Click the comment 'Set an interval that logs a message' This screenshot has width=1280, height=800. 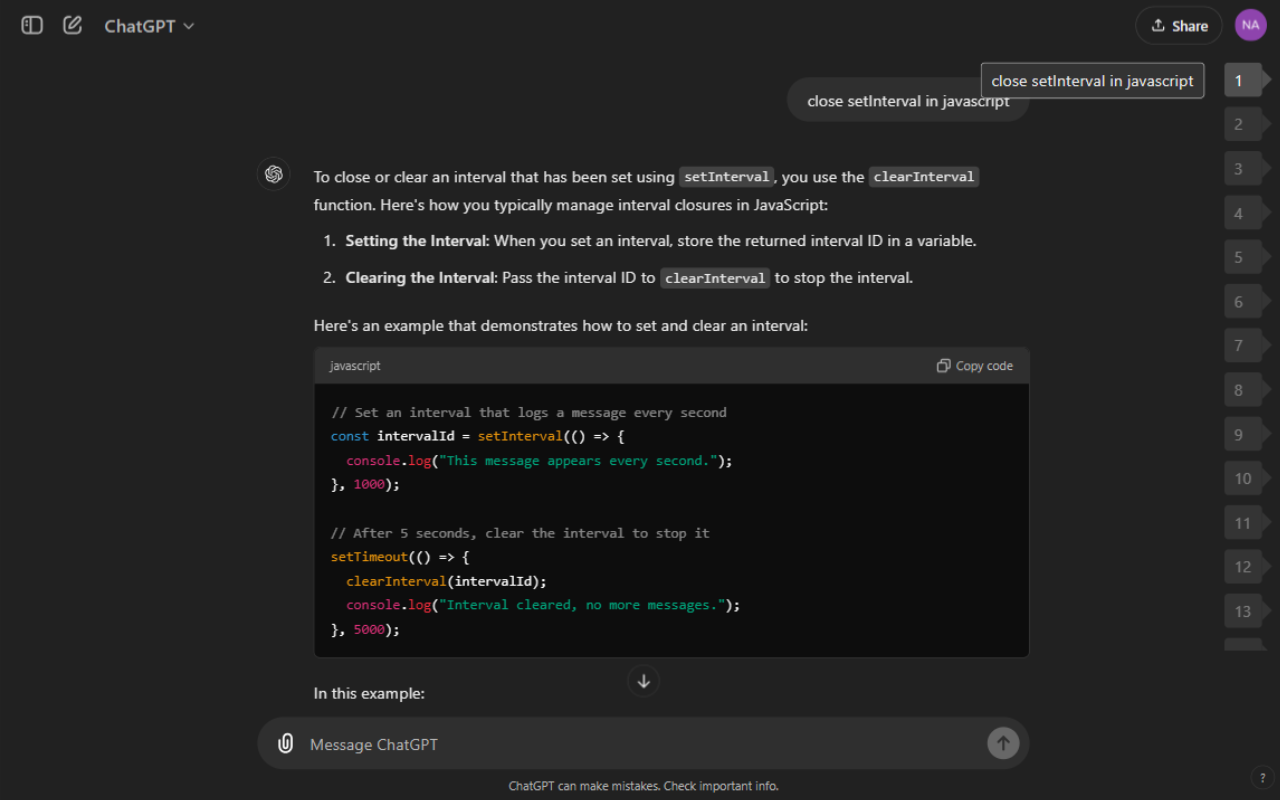[x=529, y=412]
